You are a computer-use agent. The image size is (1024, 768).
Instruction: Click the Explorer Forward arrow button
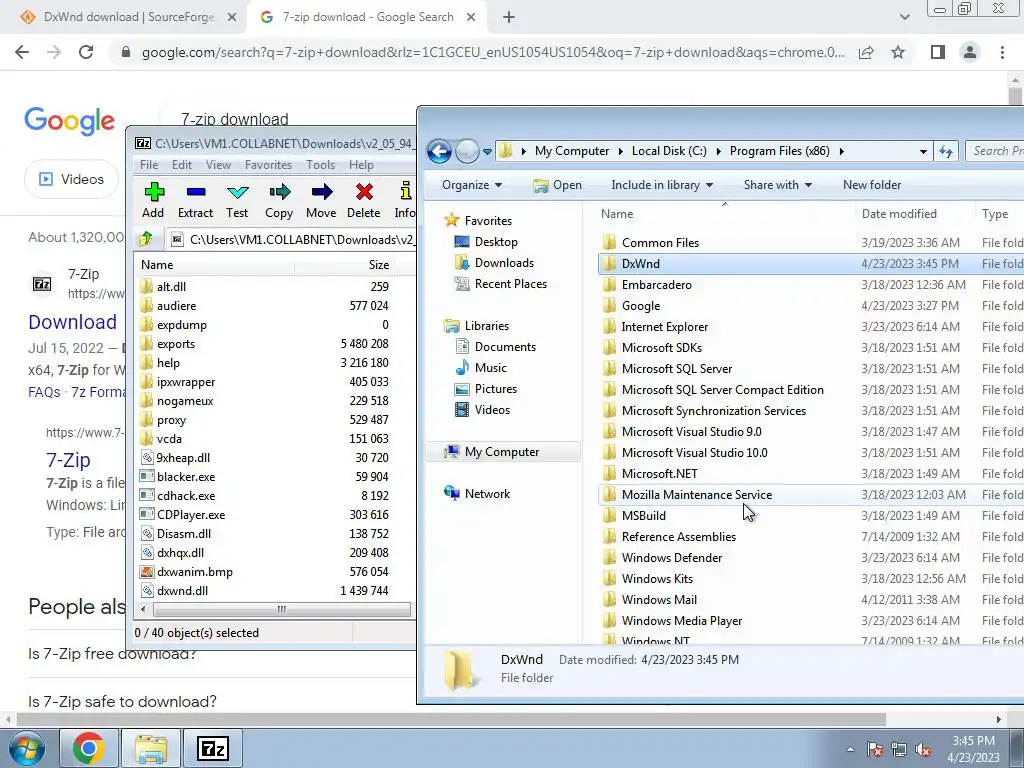click(466, 152)
